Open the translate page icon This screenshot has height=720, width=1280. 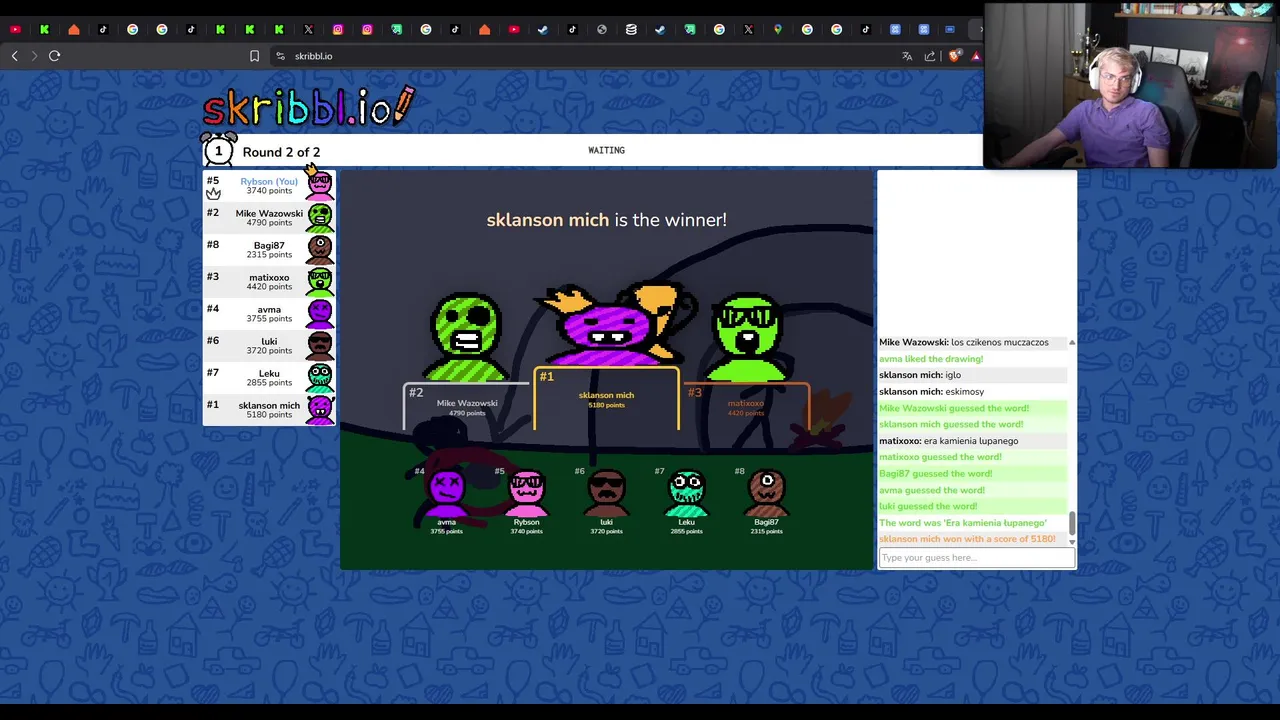click(x=907, y=56)
